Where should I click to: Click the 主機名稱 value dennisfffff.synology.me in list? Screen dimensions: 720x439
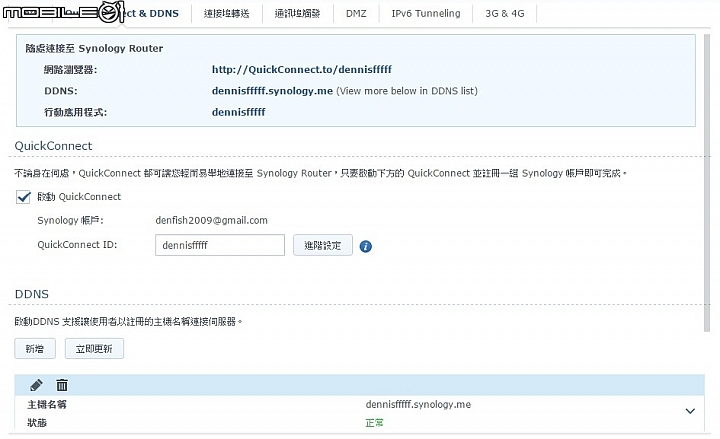tap(418, 405)
